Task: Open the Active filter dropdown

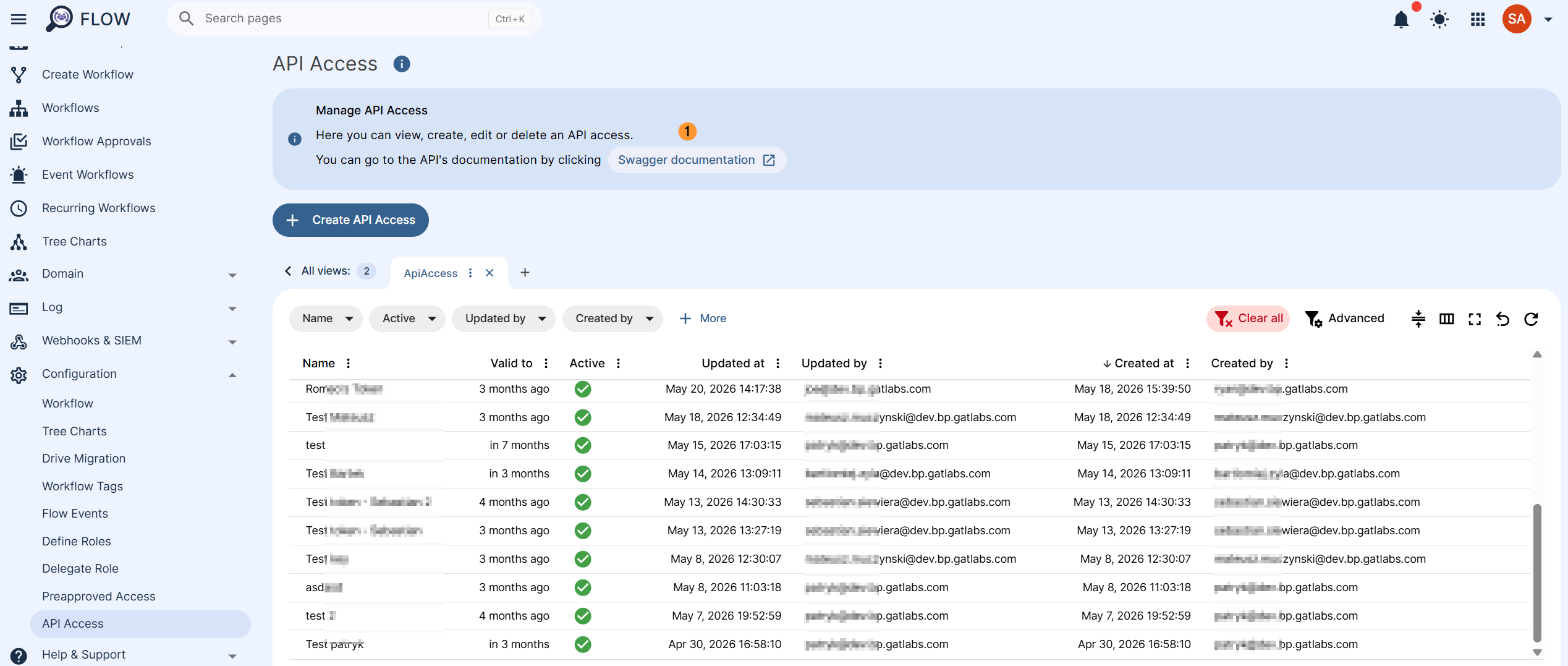Action: pos(407,318)
